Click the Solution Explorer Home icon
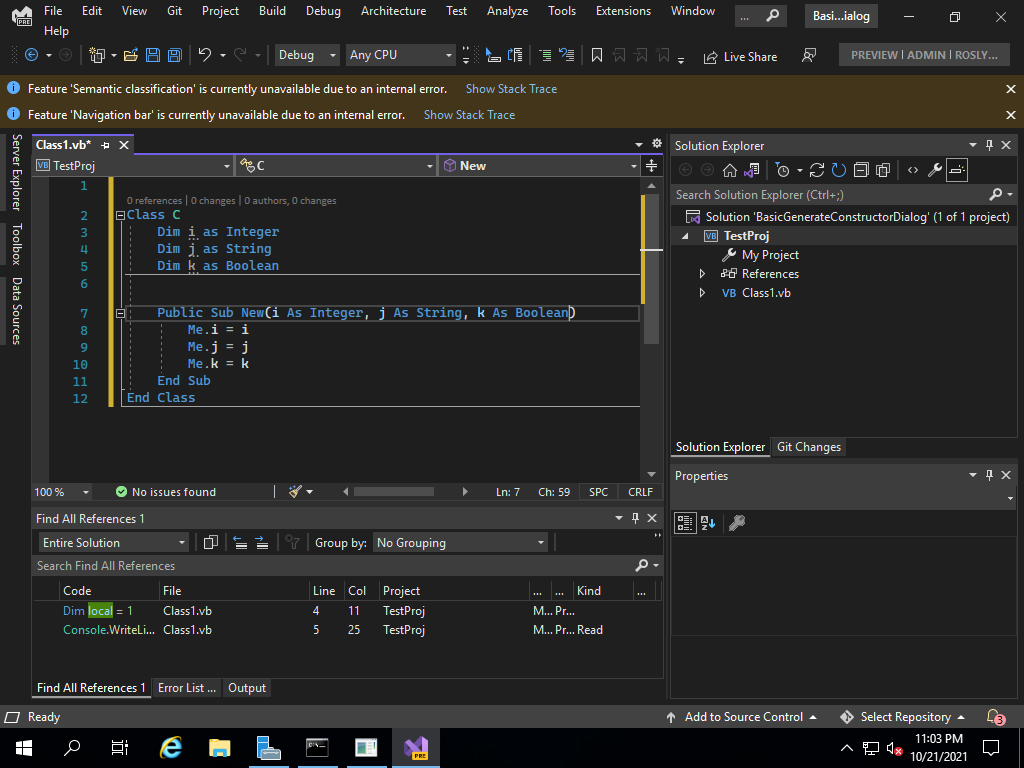 point(729,170)
